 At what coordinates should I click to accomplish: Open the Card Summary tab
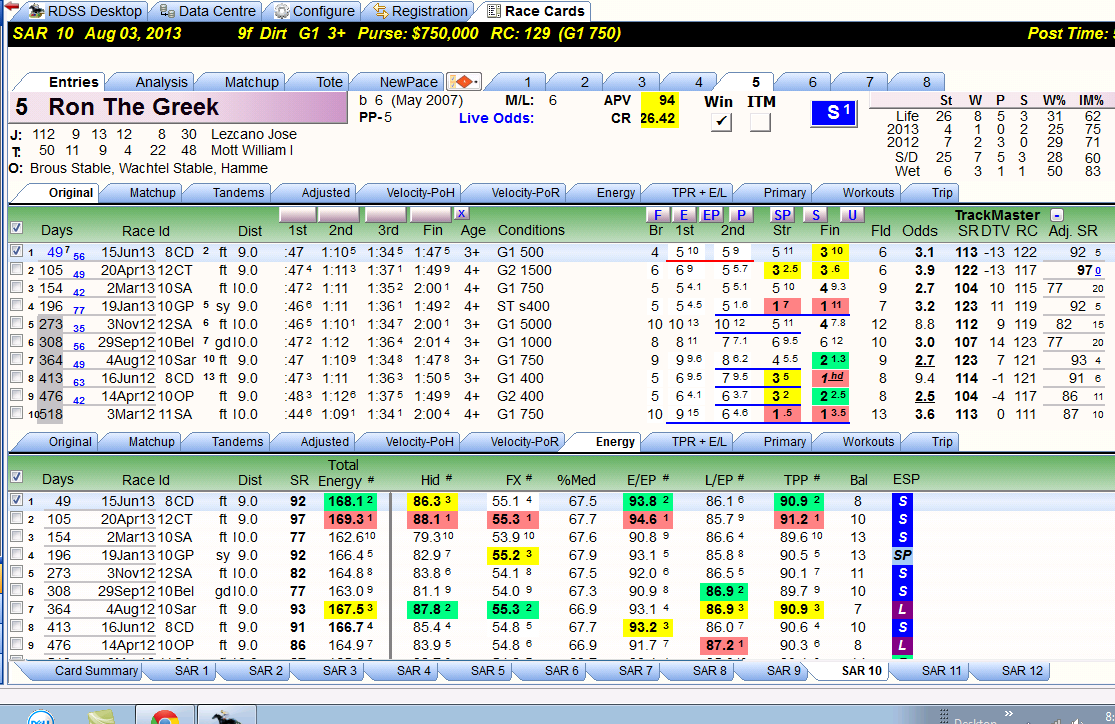pos(96,671)
